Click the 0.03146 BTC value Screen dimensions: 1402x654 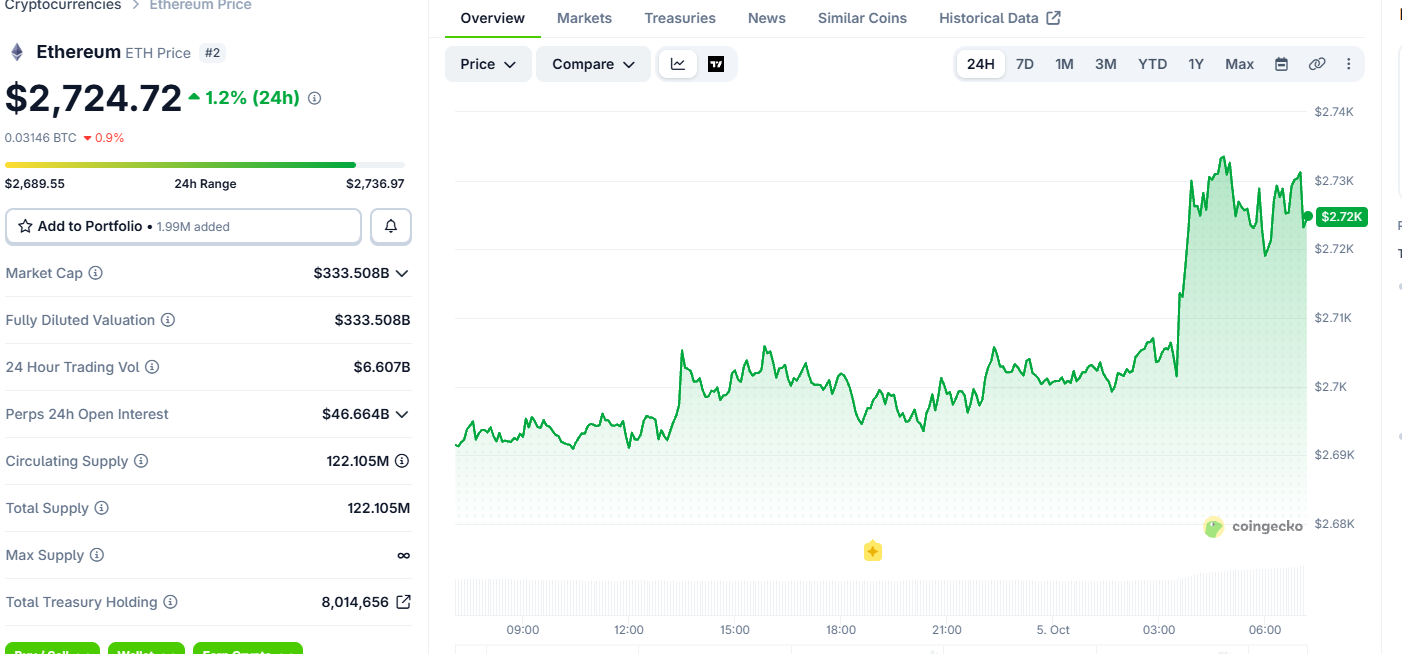[40, 138]
